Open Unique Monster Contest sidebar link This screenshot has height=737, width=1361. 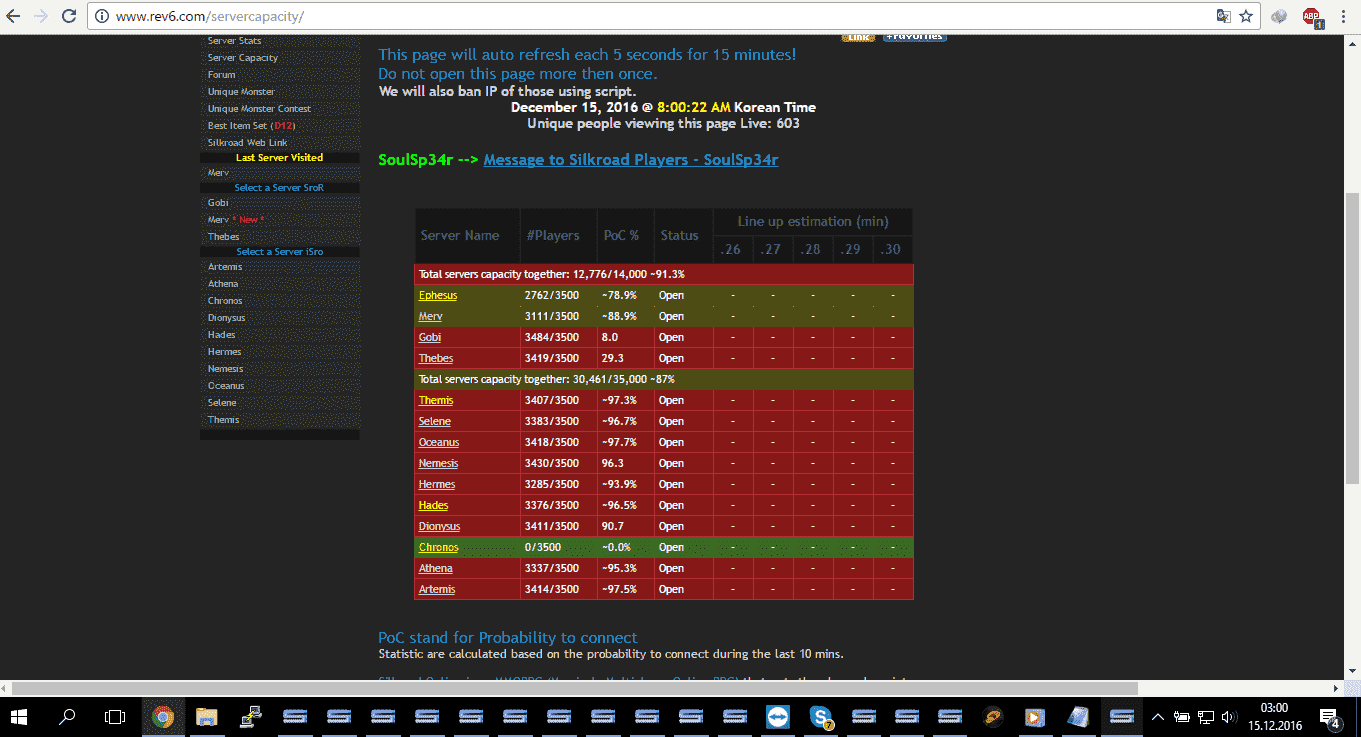pos(259,109)
